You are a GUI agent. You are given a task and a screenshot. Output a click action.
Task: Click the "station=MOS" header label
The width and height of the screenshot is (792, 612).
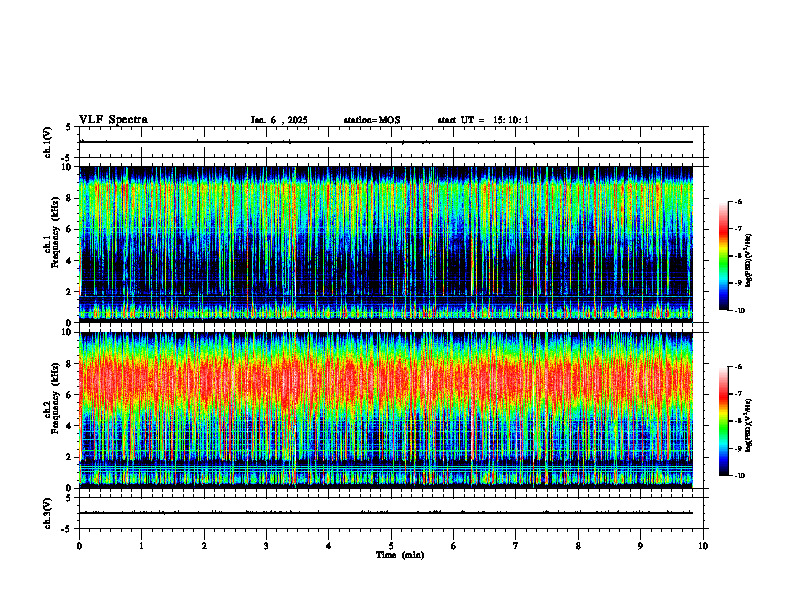372,120
